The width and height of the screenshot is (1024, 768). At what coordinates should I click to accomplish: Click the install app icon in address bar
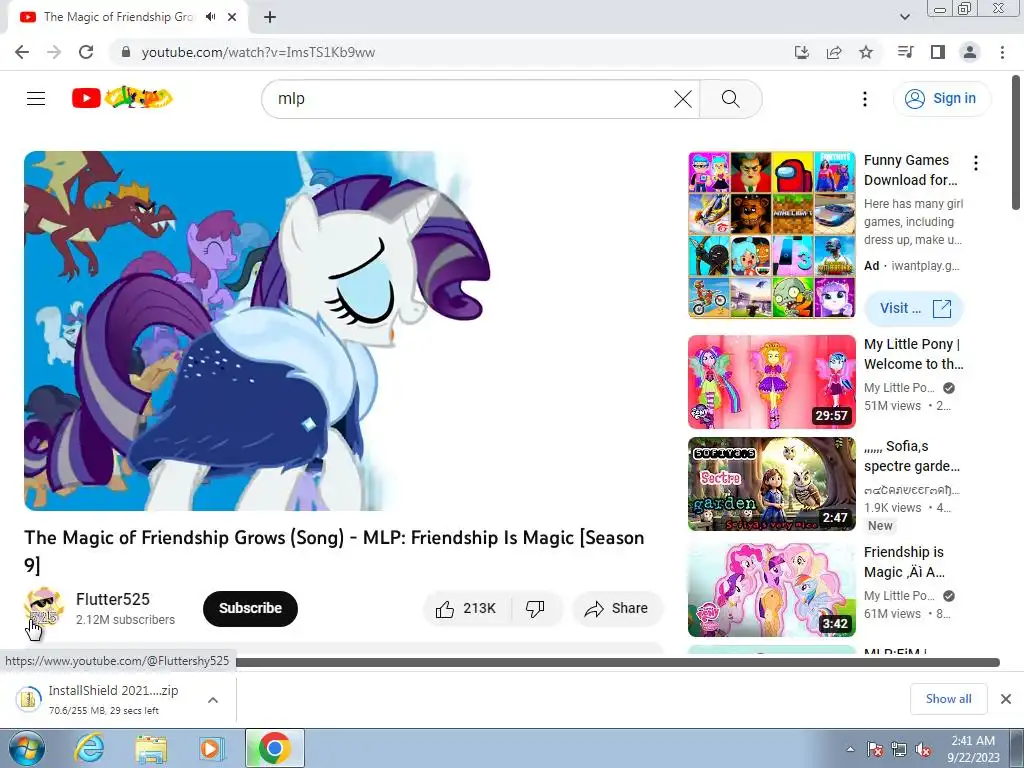(x=801, y=52)
